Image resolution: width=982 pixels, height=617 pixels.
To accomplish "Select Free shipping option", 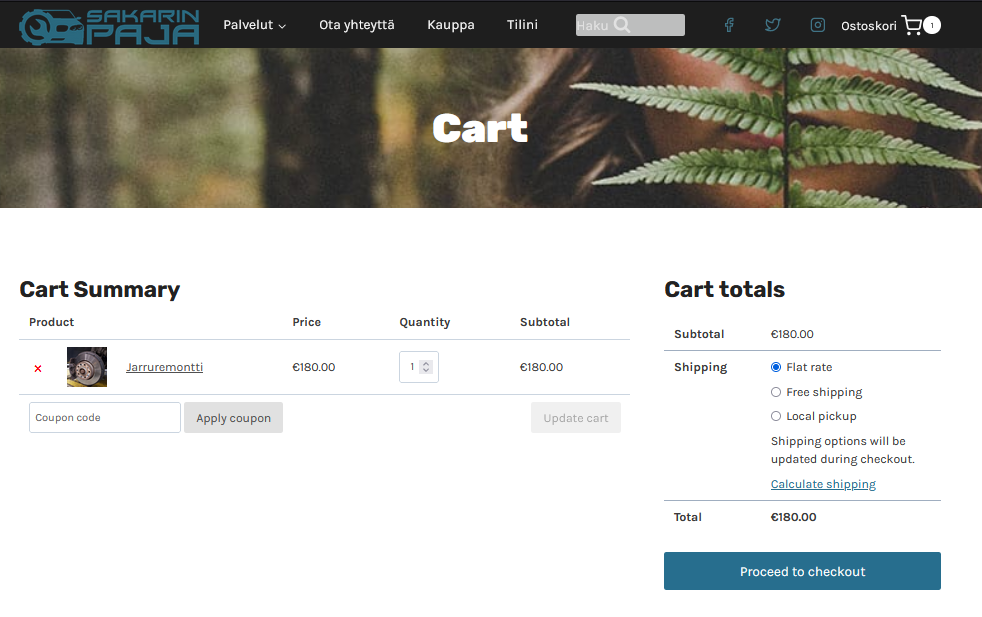I will point(776,392).
